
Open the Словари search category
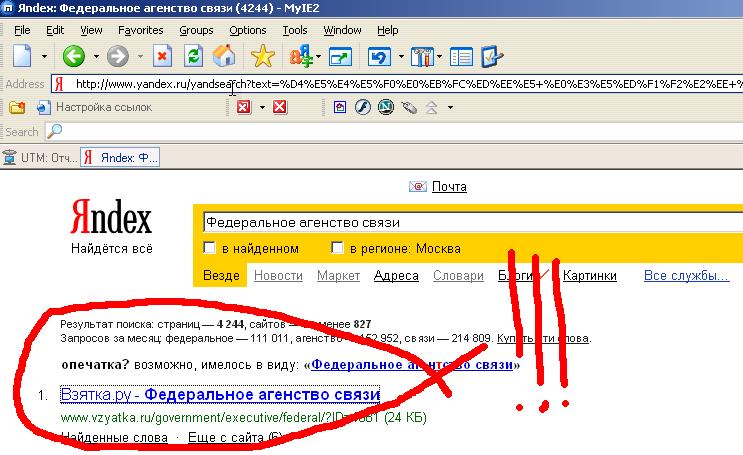(x=458, y=276)
